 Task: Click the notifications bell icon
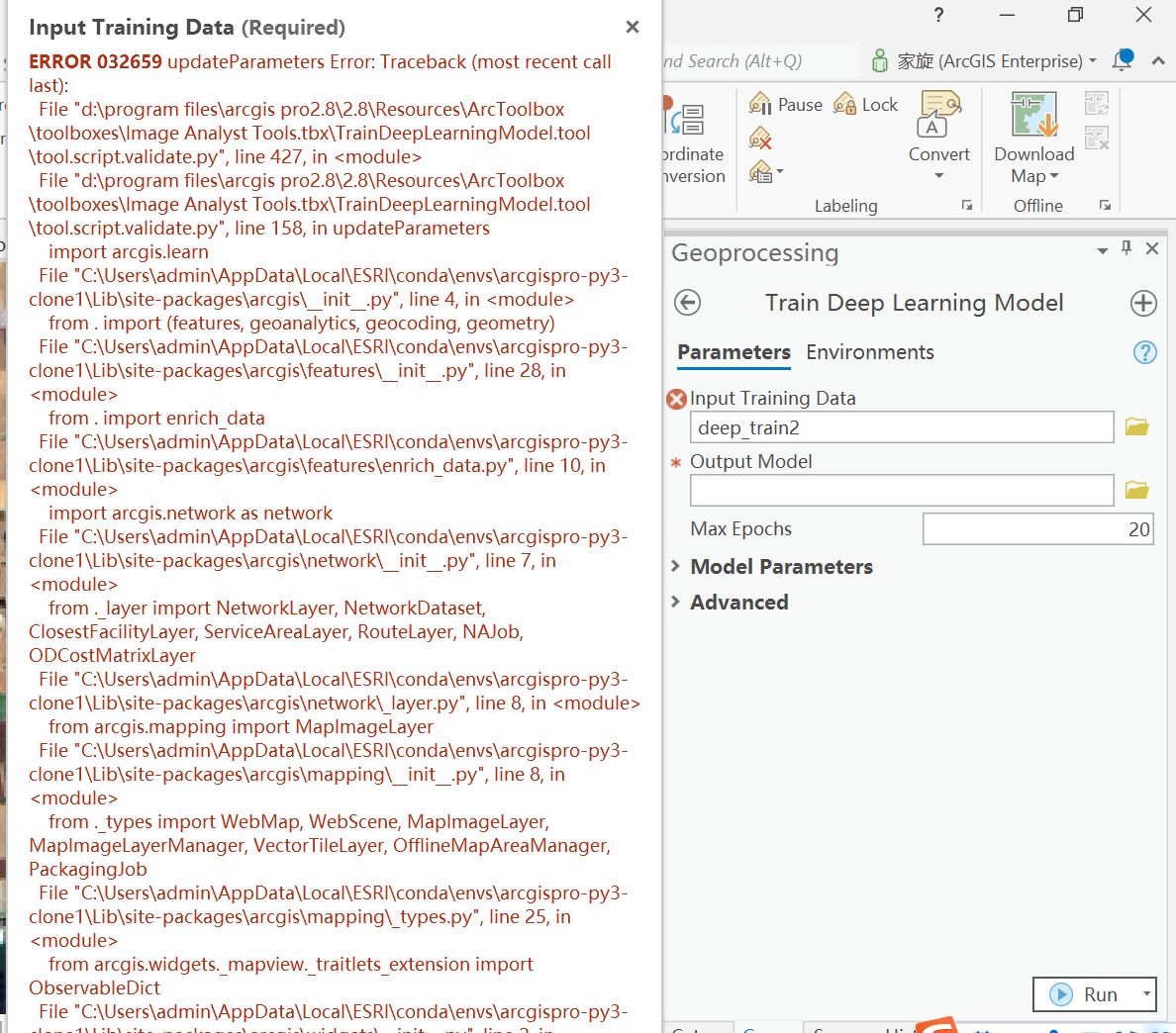tap(1123, 60)
